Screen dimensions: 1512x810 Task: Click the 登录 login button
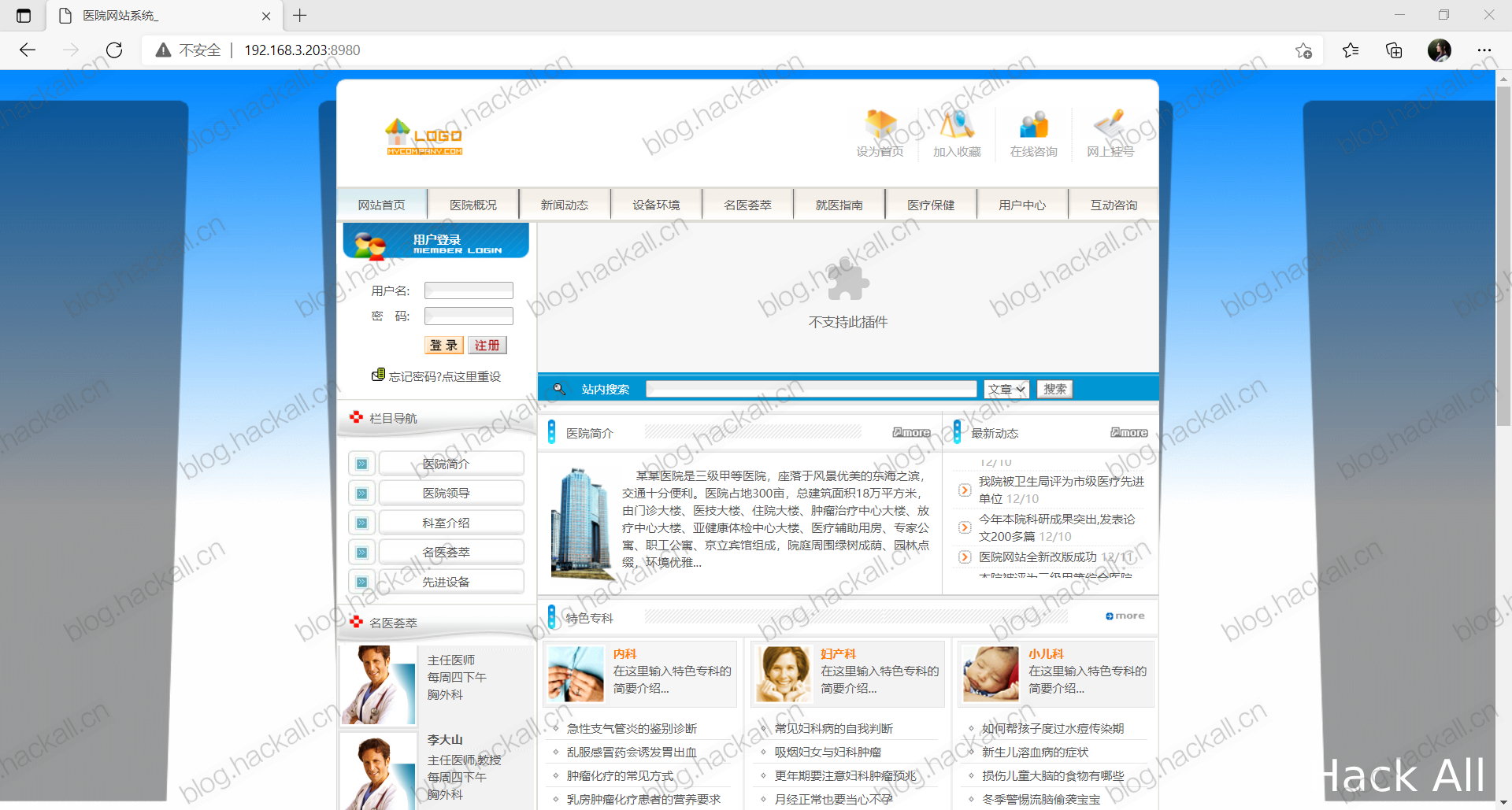[x=444, y=345]
